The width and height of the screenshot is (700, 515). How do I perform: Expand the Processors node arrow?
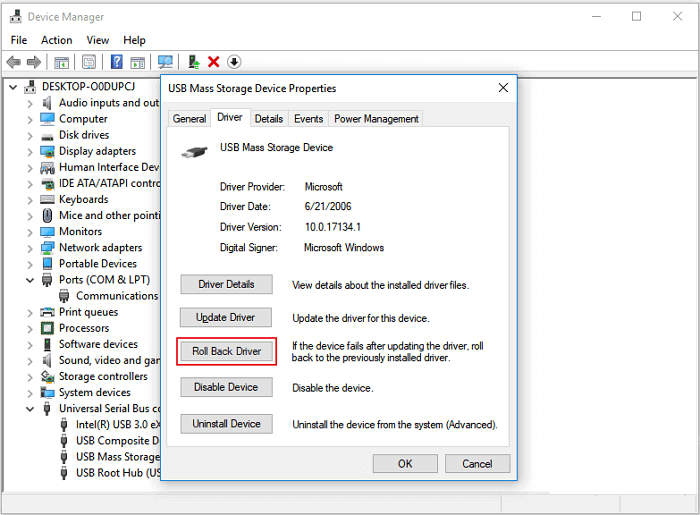pyautogui.click(x=30, y=329)
